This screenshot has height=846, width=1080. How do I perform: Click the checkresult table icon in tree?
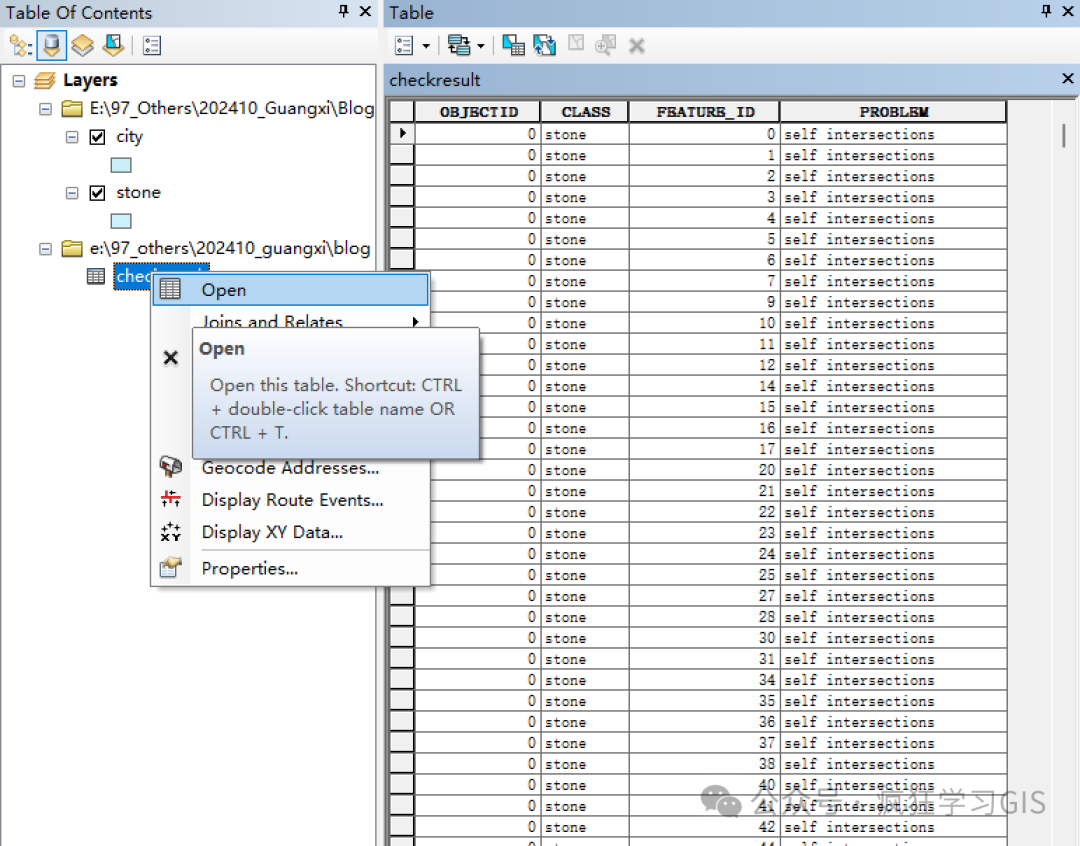coord(96,276)
